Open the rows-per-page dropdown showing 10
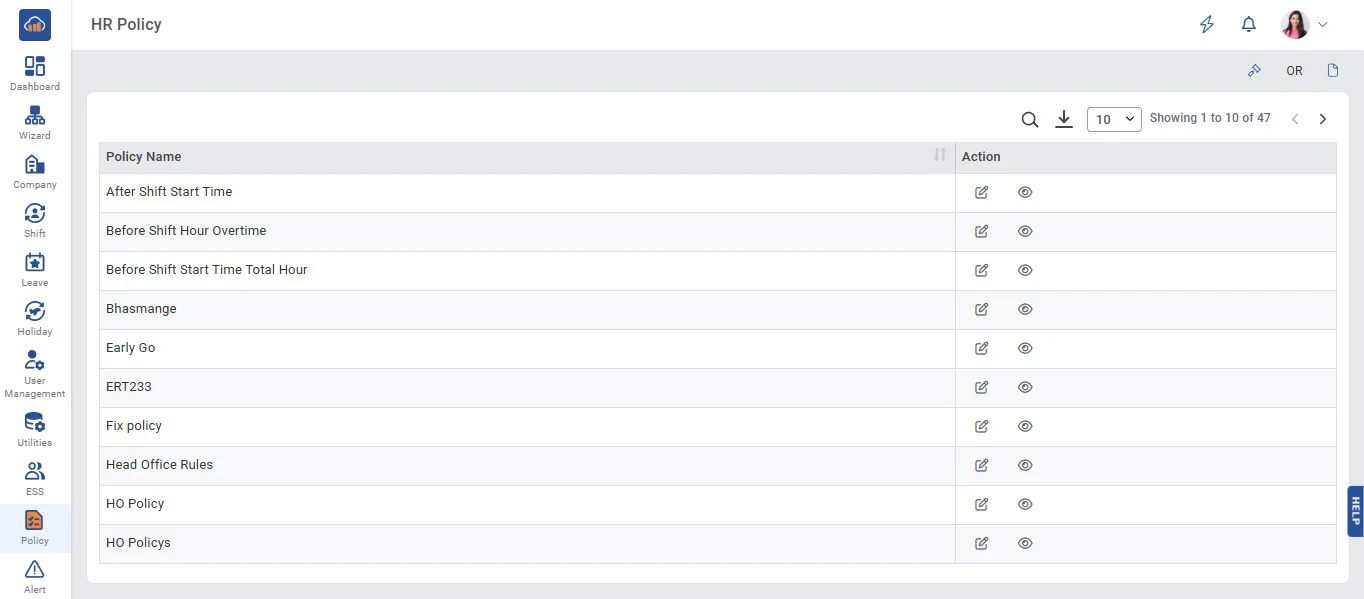The width and height of the screenshot is (1364, 599). (1114, 119)
